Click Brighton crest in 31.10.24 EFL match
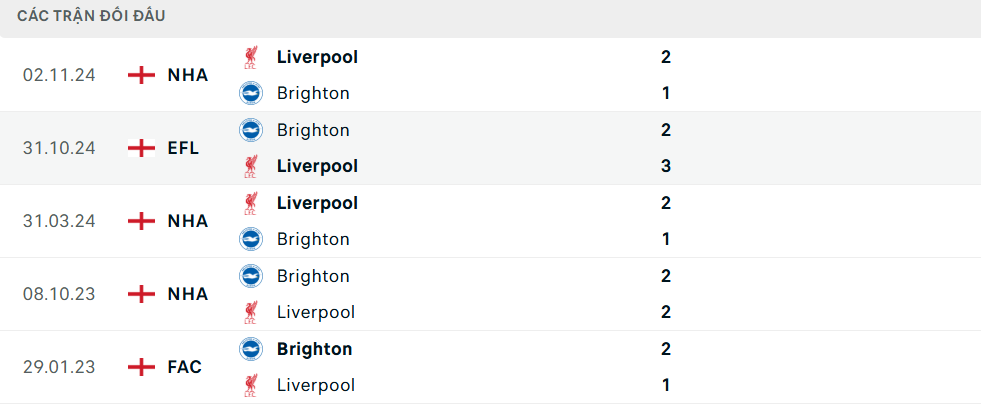 (251, 130)
